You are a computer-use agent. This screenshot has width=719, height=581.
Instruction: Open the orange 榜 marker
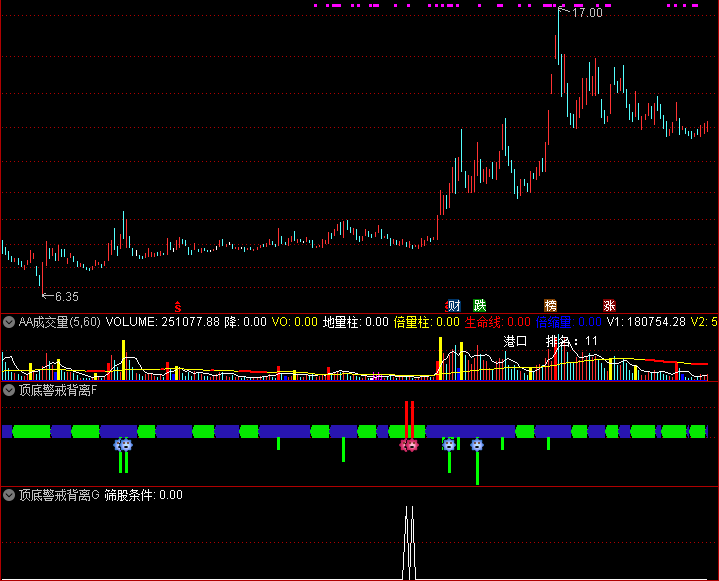(550, 305)
